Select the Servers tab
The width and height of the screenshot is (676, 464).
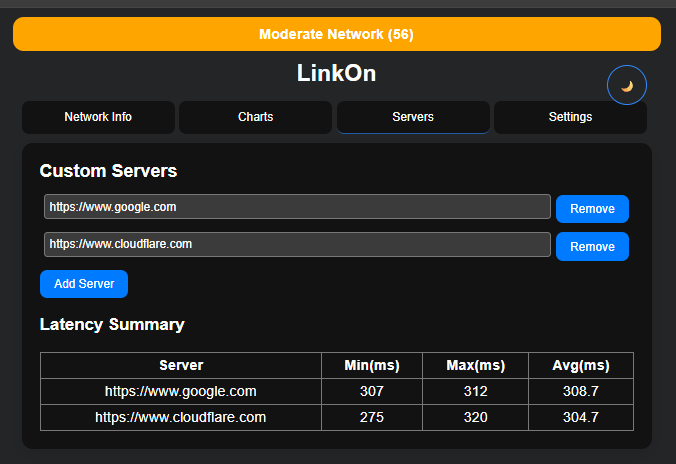tap(413, 117)
